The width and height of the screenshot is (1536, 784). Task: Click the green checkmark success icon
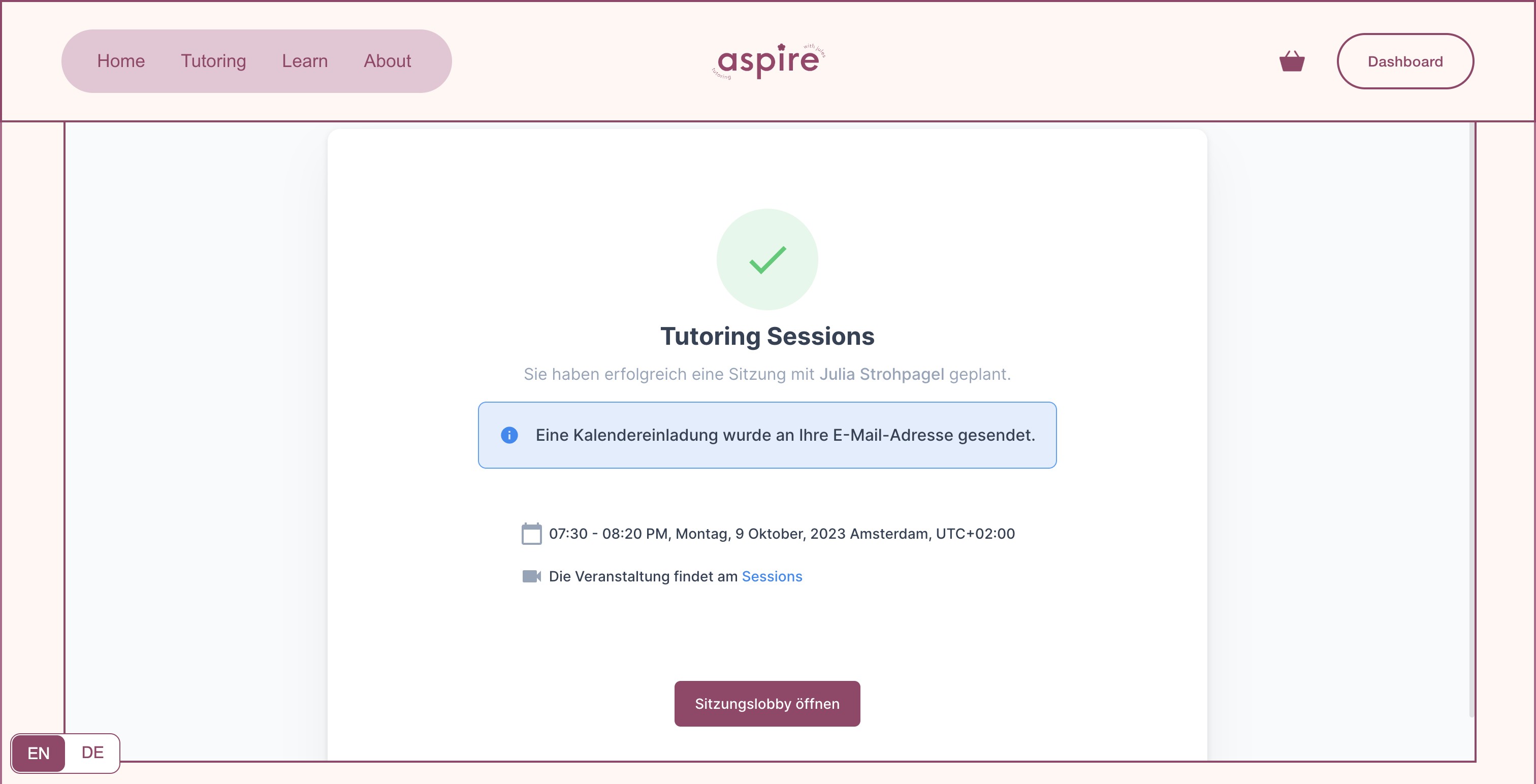point(767,259)
